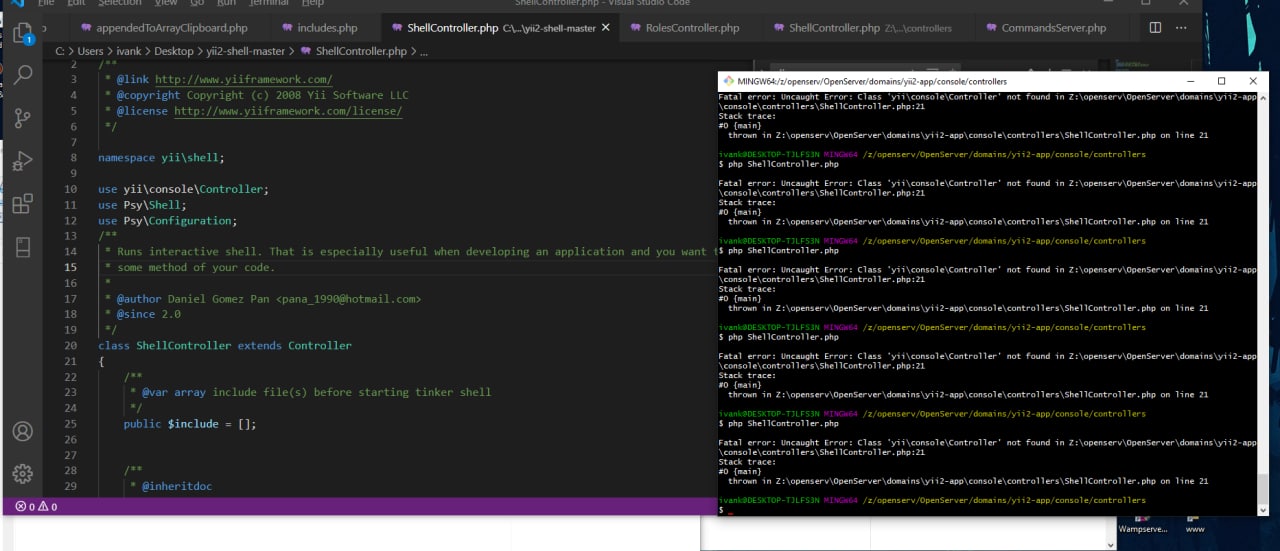Click the split editor right icon
The width and height of the screenshot is (1280, 551).
(x=1155, y=28)
